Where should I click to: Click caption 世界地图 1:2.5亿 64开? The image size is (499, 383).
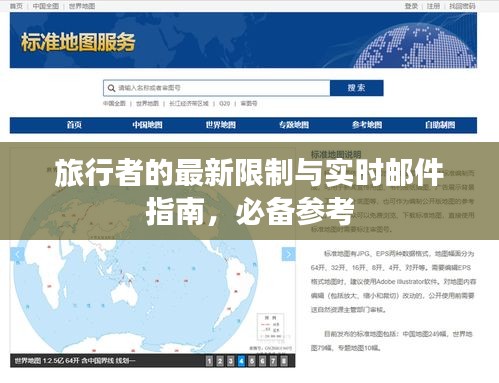click(75, 361)
